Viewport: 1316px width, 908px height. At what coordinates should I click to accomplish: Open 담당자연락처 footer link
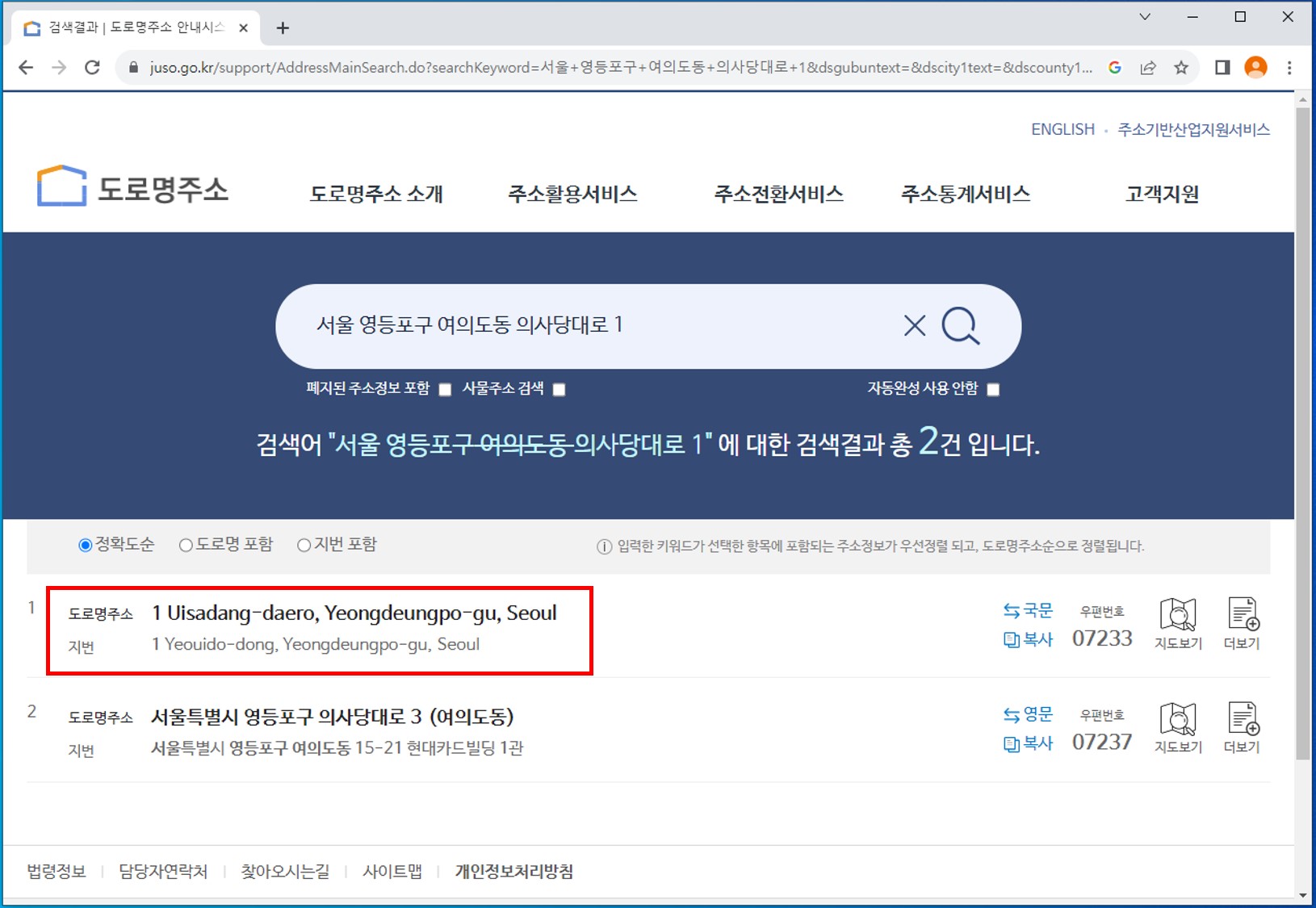(163, 872)
